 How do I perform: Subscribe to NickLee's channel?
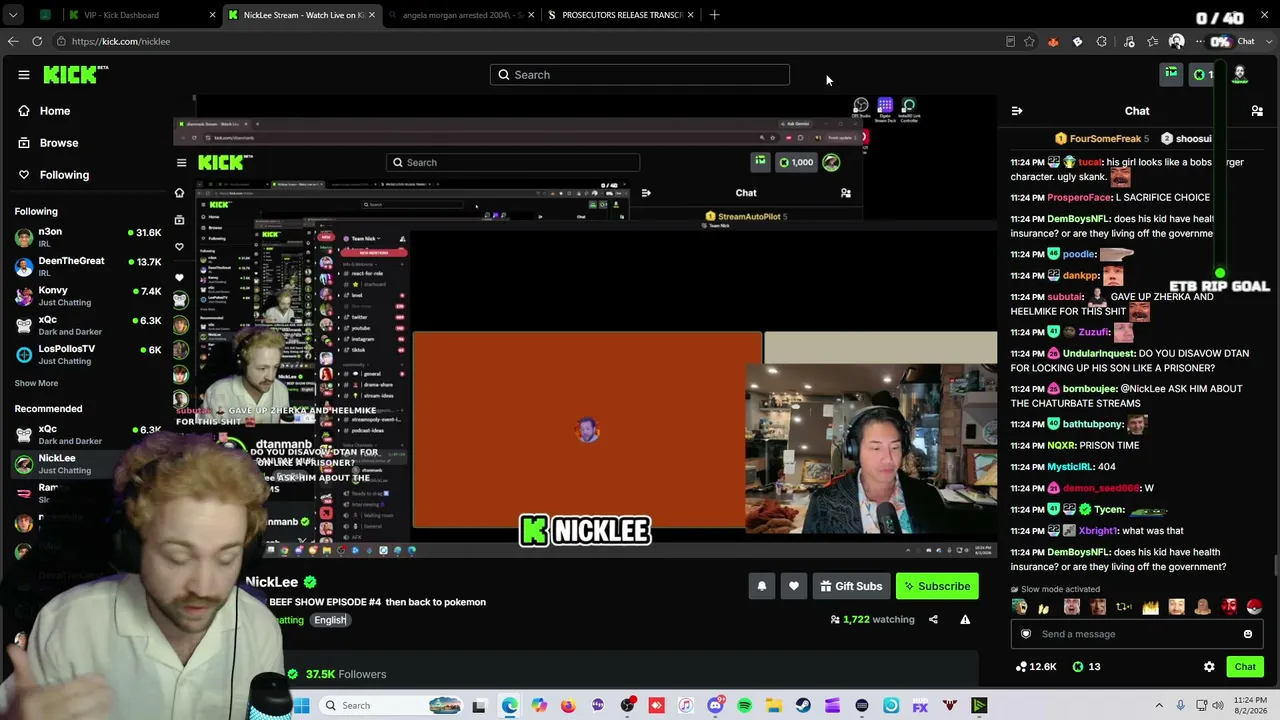tap(937, 586)
